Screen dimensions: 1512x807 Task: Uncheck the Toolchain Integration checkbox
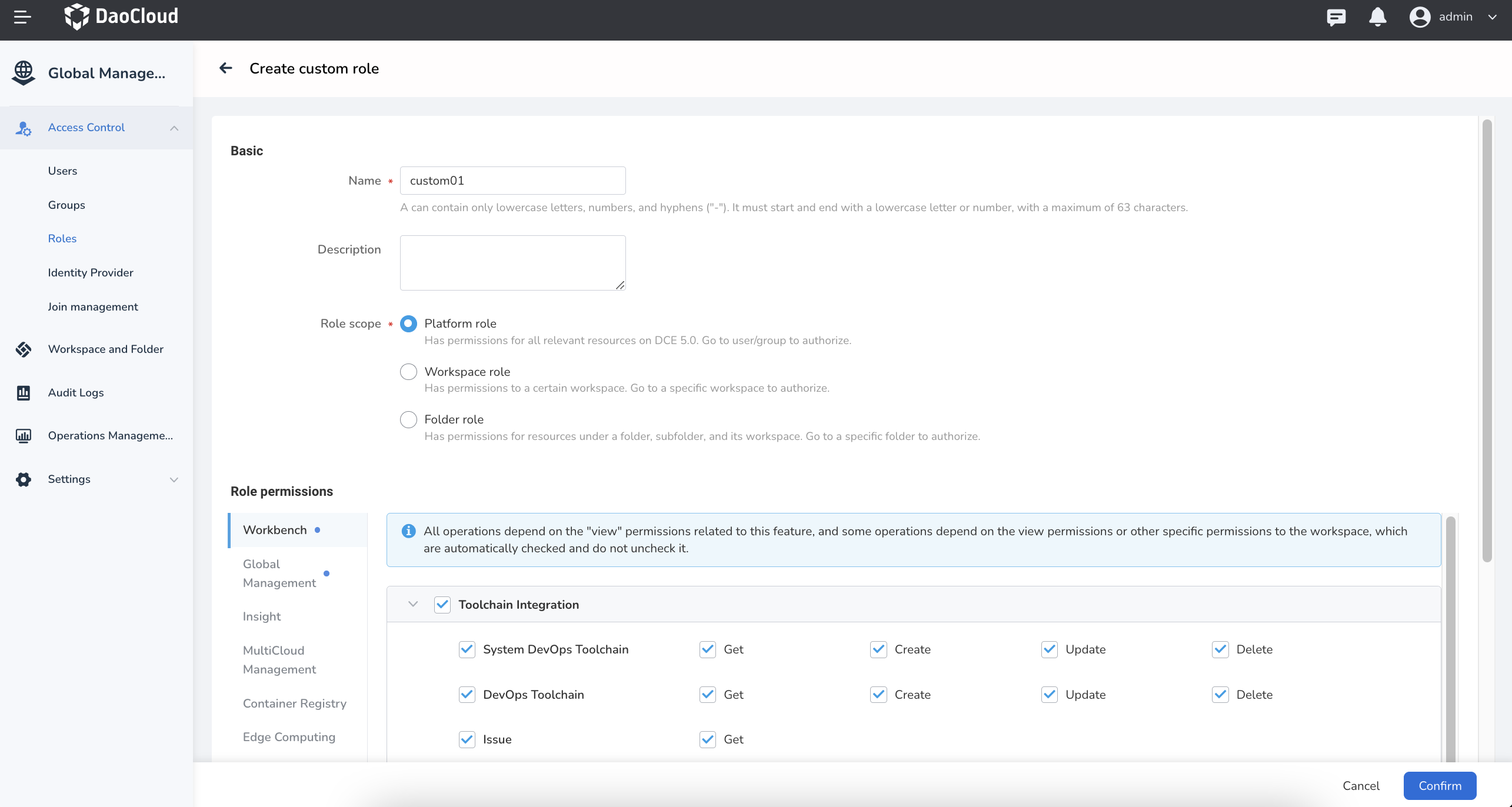[442, 605]
